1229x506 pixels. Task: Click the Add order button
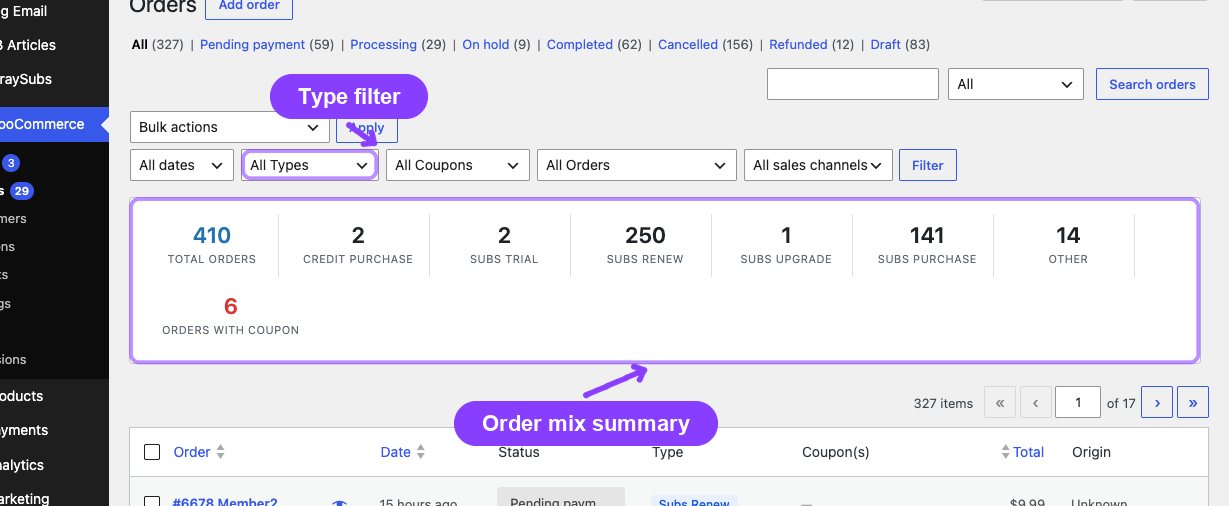click(249, 6)
